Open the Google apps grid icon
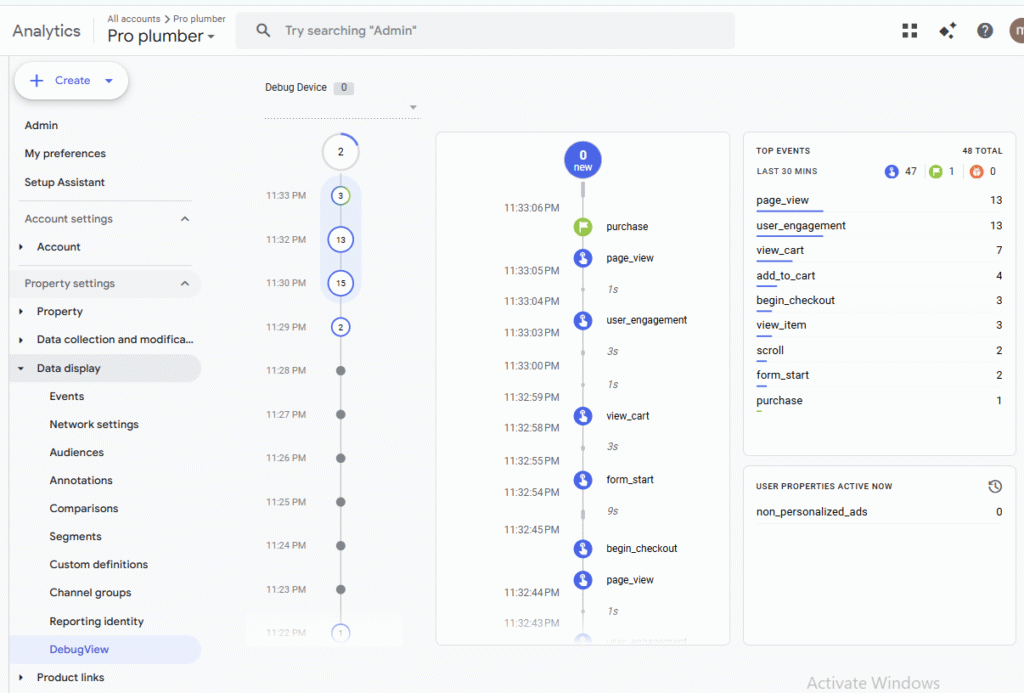Image resolution: width=1024 pixels, height=693 pixels. click(909, 31)
